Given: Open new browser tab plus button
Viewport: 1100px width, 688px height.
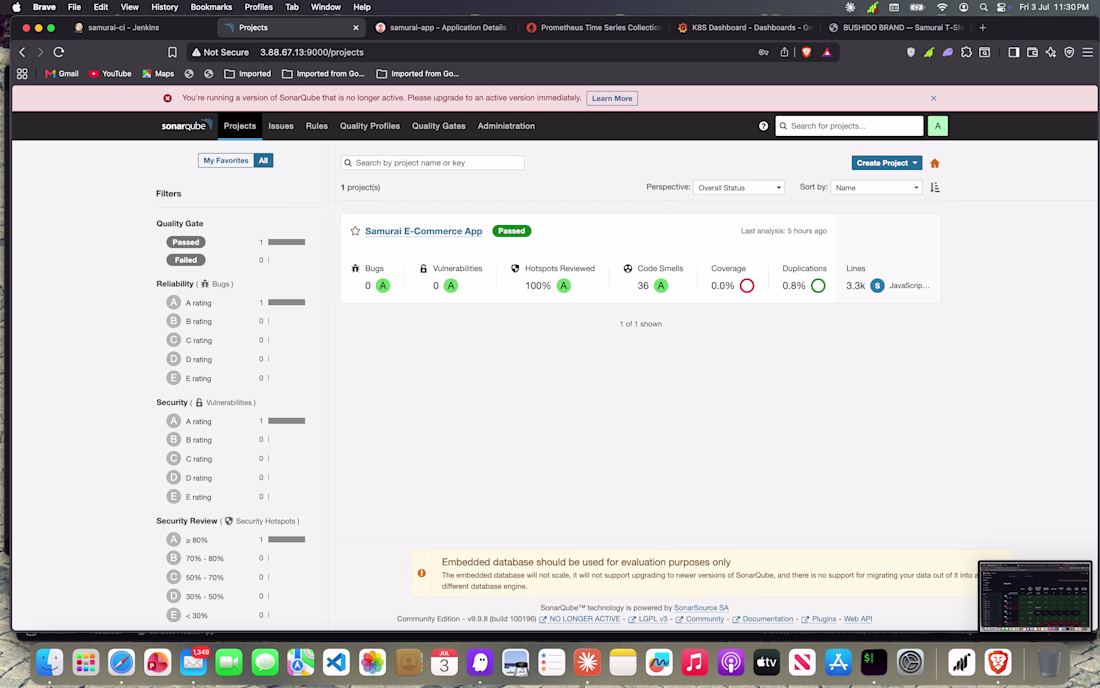Looking at the screenshot, I should click(x=982, y=27).
